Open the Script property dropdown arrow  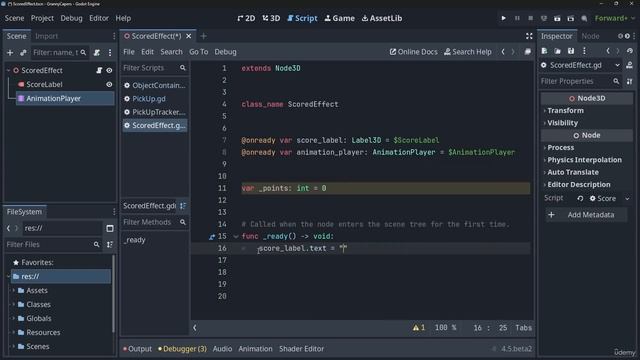pyautogui.click(x=627, y=198)
